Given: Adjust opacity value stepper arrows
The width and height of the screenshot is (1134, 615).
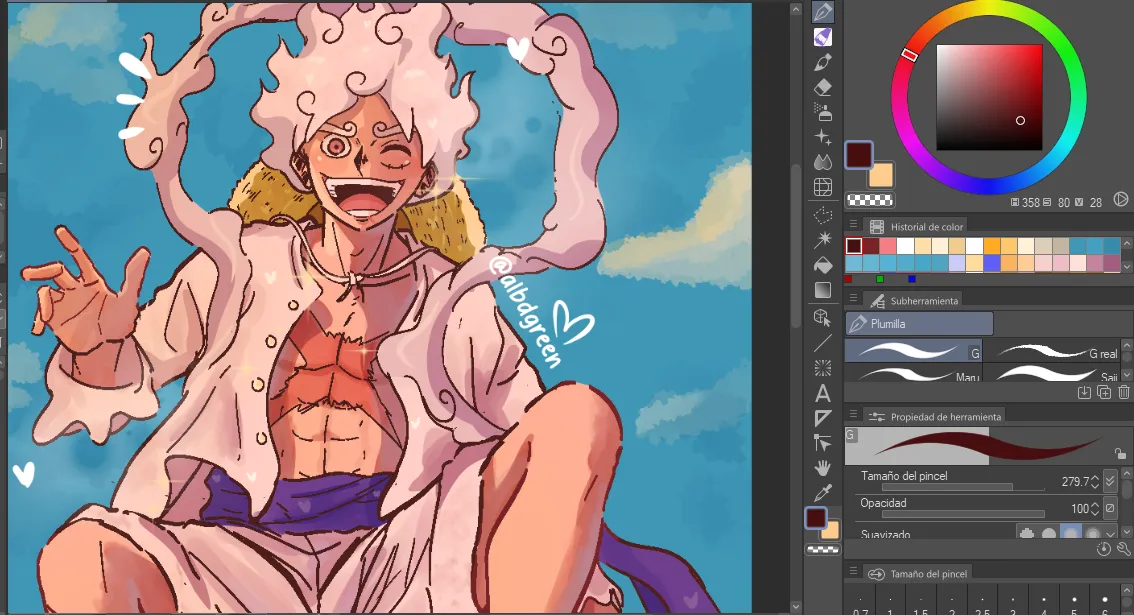Looking at the screenshot, I should click(1095, 509).
